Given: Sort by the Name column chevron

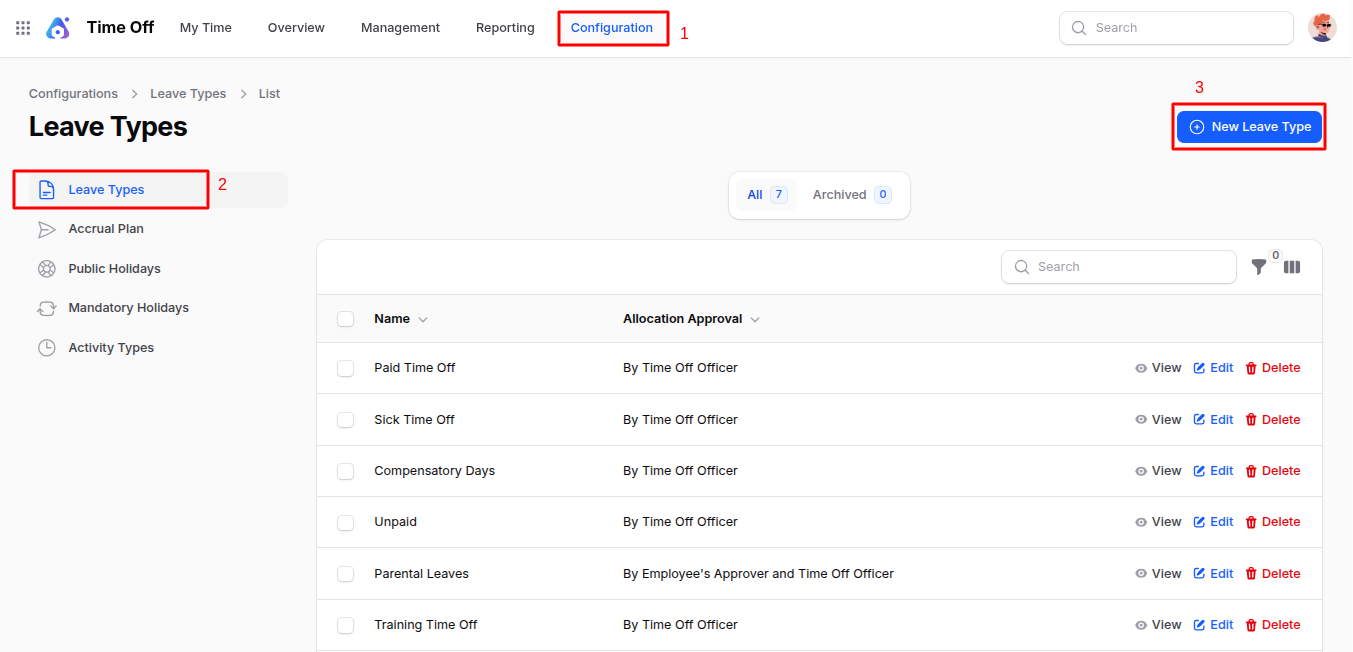Looking at the screenshot, I should pos(423,320).
